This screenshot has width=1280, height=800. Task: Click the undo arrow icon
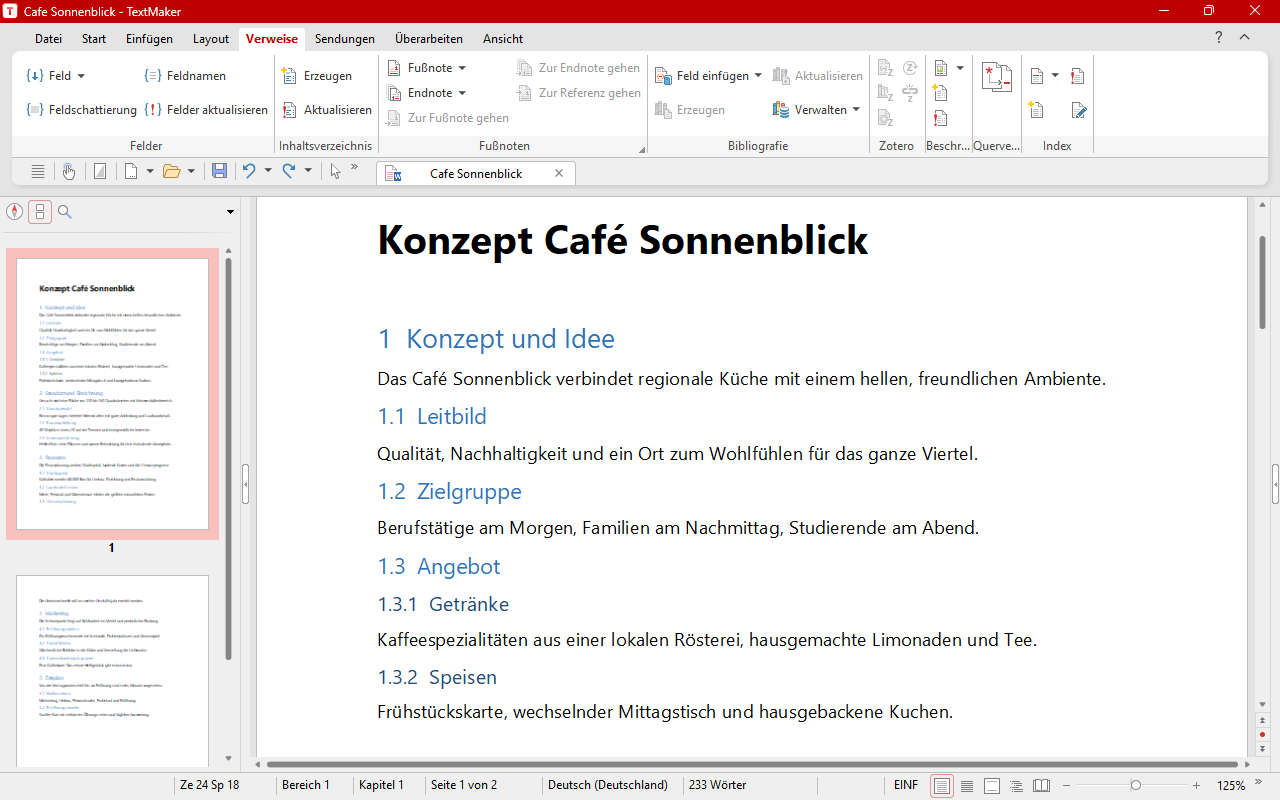(249, 171)
